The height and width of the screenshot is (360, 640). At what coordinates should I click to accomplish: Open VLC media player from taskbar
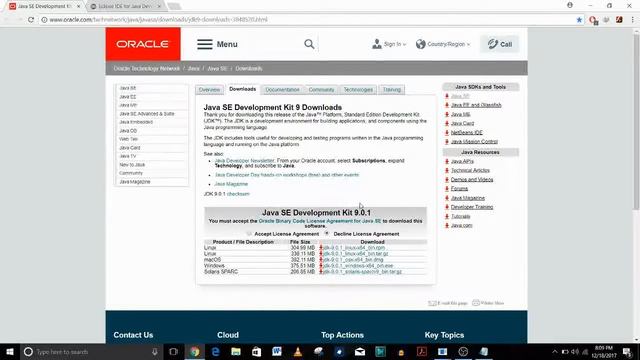[298, 351]
